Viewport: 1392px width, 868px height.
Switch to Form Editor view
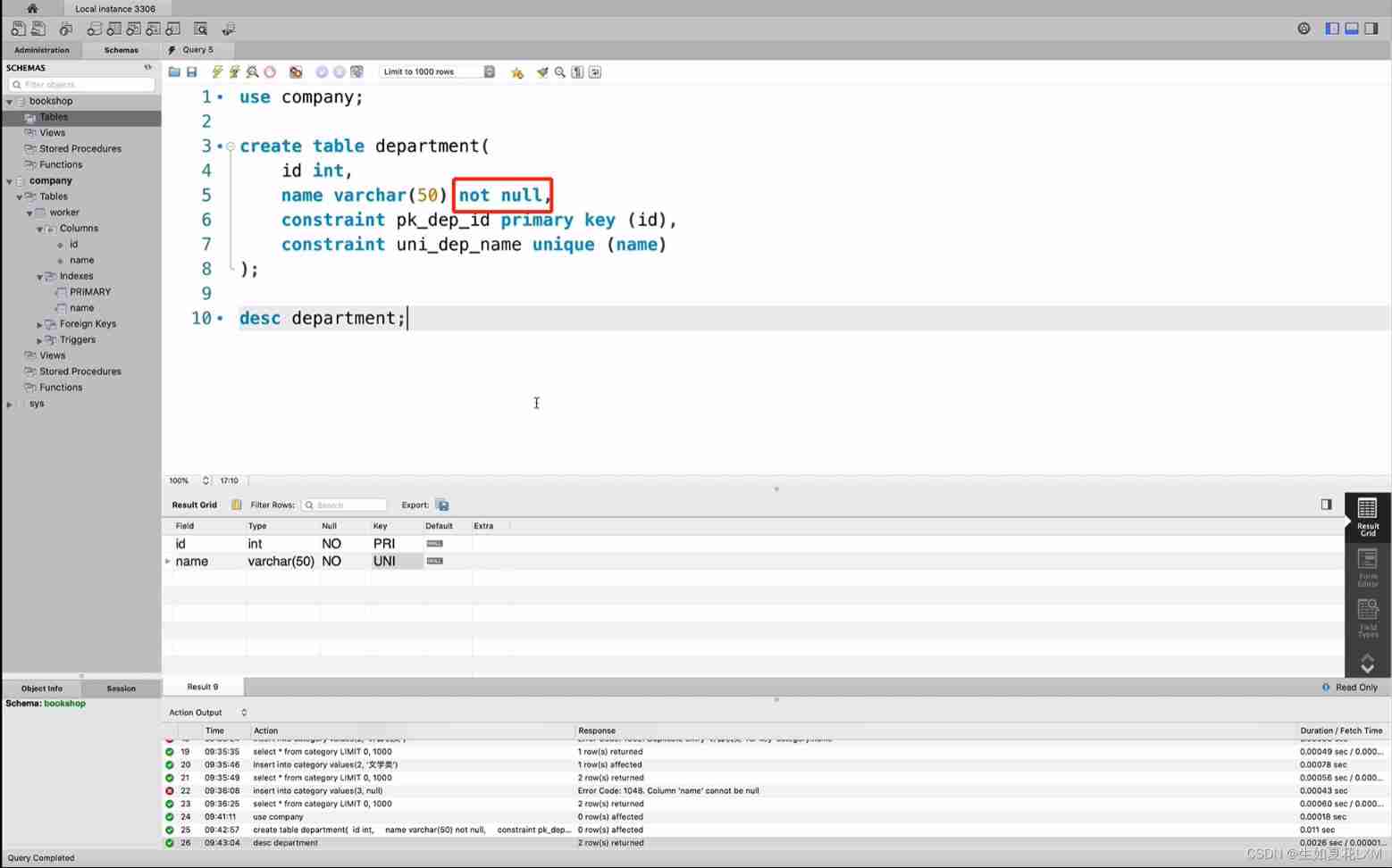click(x=1368, y=568)
